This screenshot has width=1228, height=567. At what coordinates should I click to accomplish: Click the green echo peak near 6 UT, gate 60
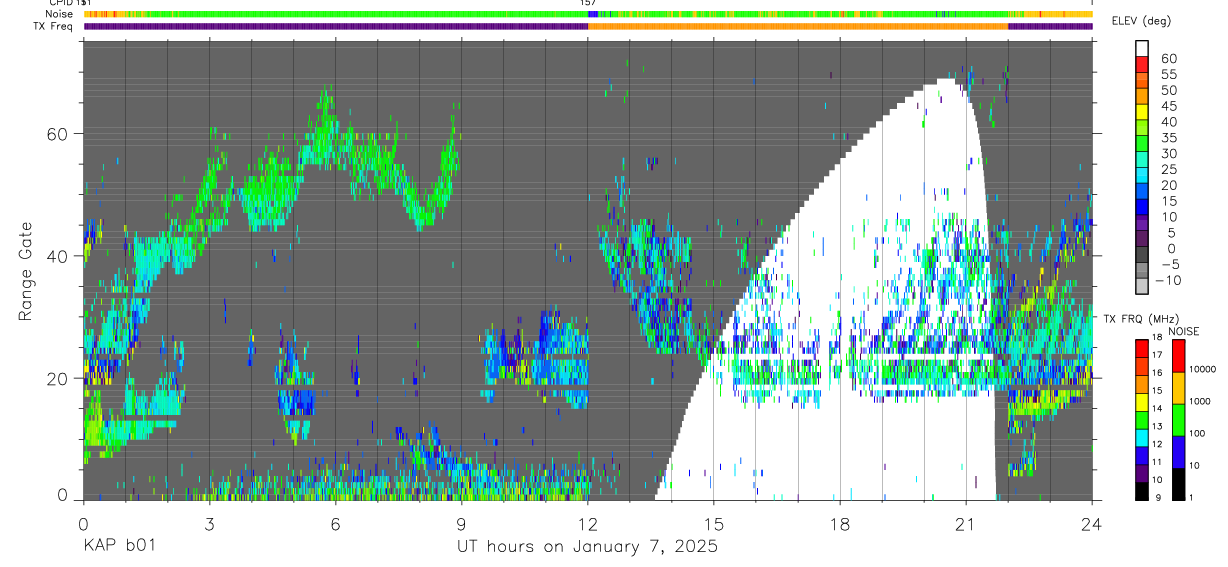click(325, 125)
